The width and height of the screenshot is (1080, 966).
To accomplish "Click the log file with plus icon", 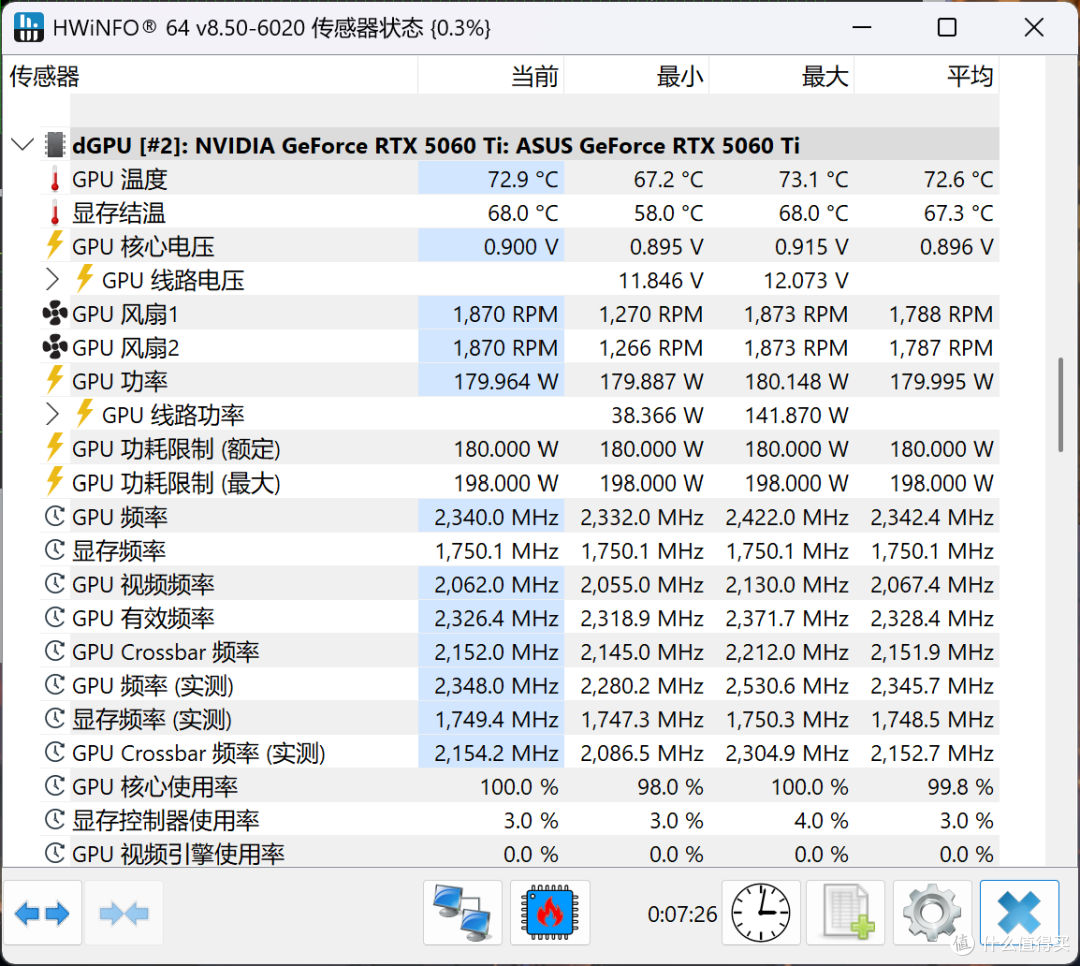I will pos(846,914).
